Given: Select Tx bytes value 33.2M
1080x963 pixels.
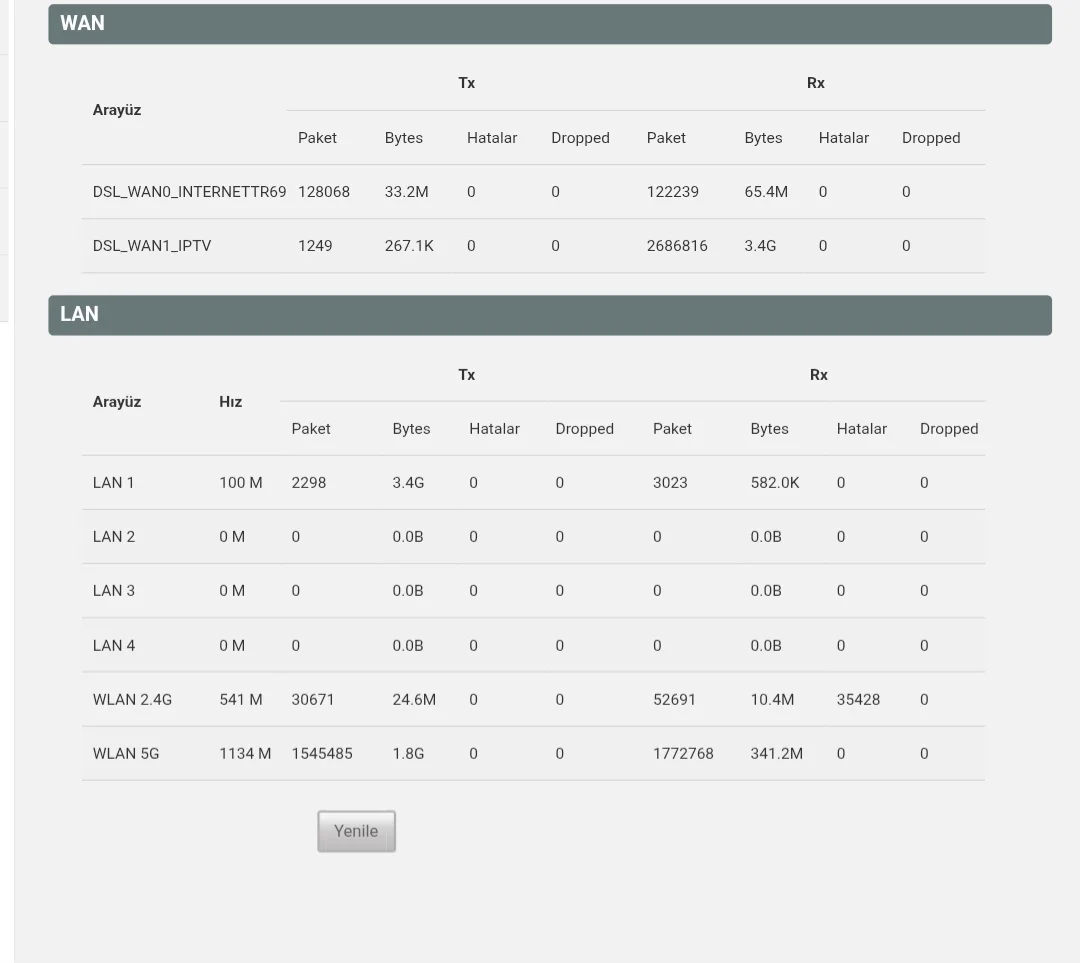Looking at the screenshot, I should tap(406, 191).
